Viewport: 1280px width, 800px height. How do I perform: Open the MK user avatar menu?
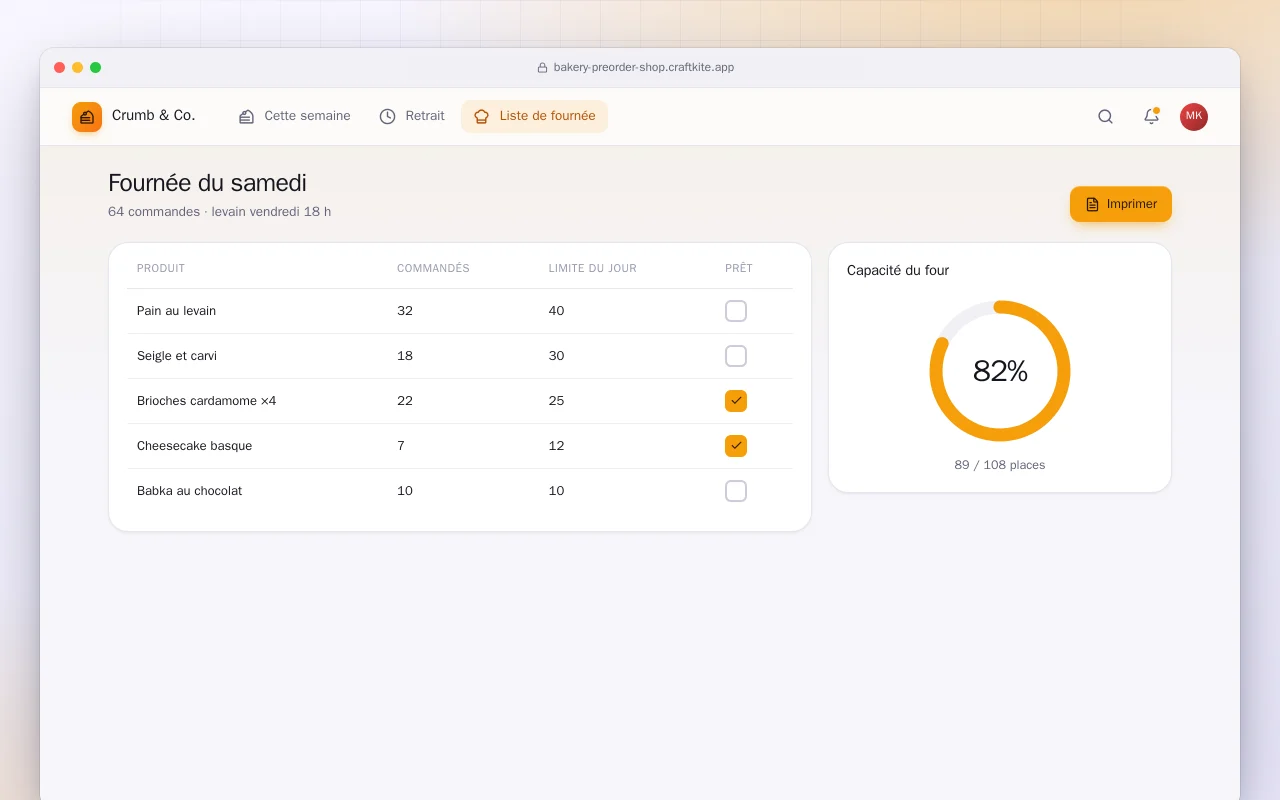point(1194,117)
